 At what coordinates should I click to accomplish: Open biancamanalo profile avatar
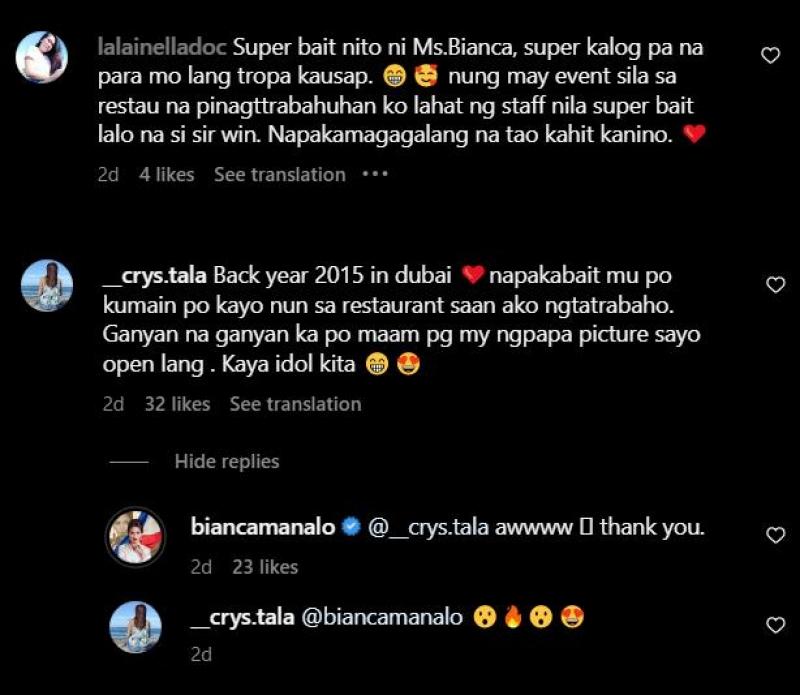pos(135,537)
